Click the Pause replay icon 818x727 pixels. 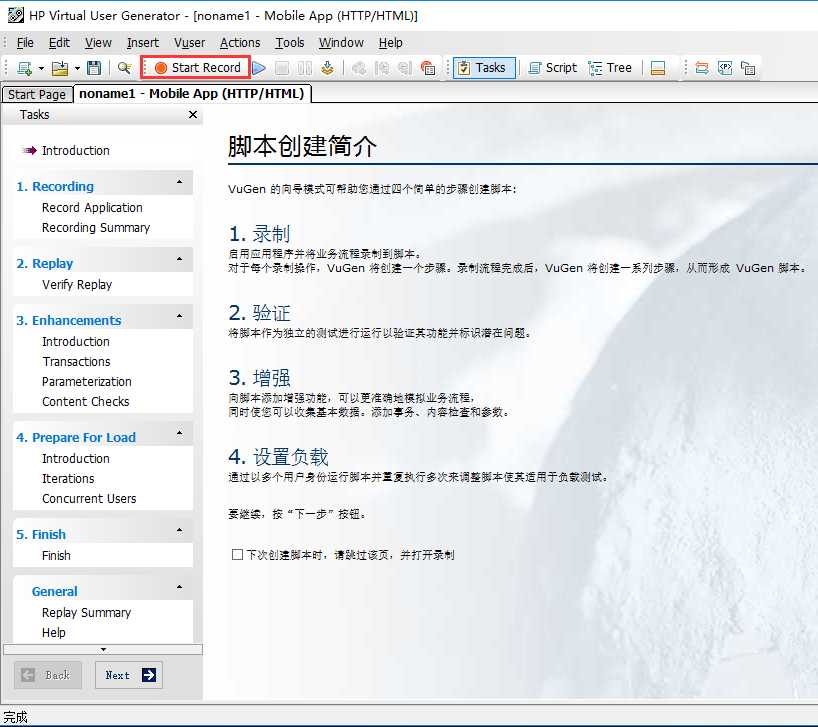(x=305, y=68)
